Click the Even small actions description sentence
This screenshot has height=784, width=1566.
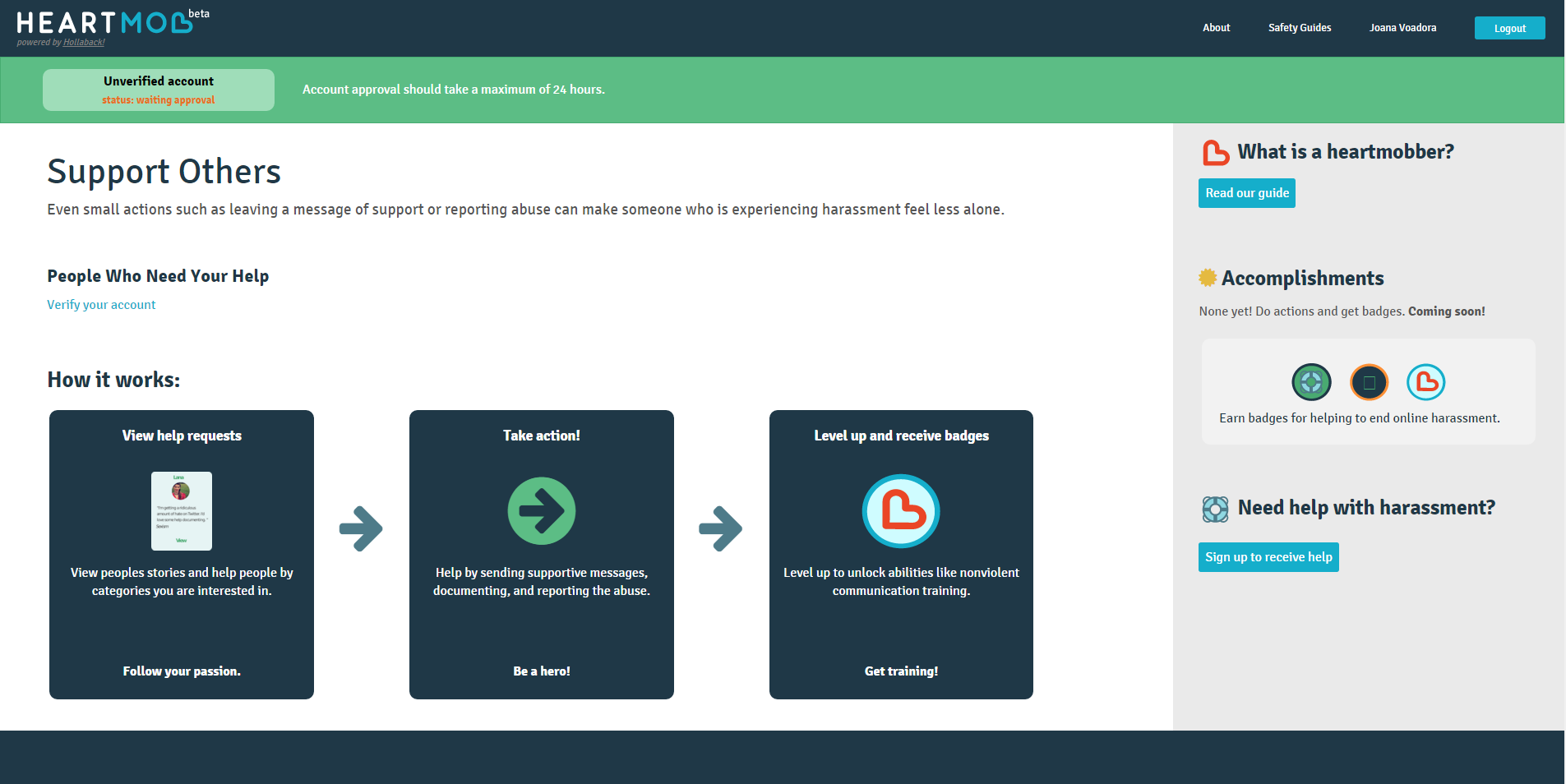point(526,210)
